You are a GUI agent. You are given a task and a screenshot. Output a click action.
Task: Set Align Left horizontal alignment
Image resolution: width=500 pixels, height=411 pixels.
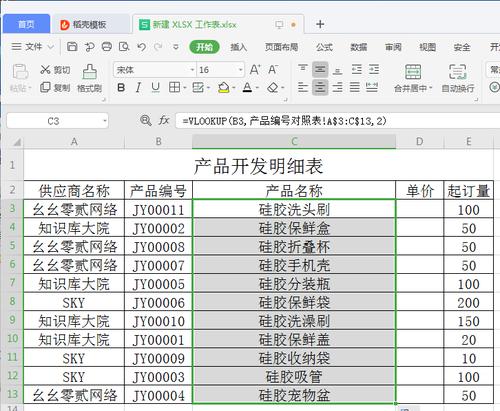pyautogui.click(x=303, y=88)
